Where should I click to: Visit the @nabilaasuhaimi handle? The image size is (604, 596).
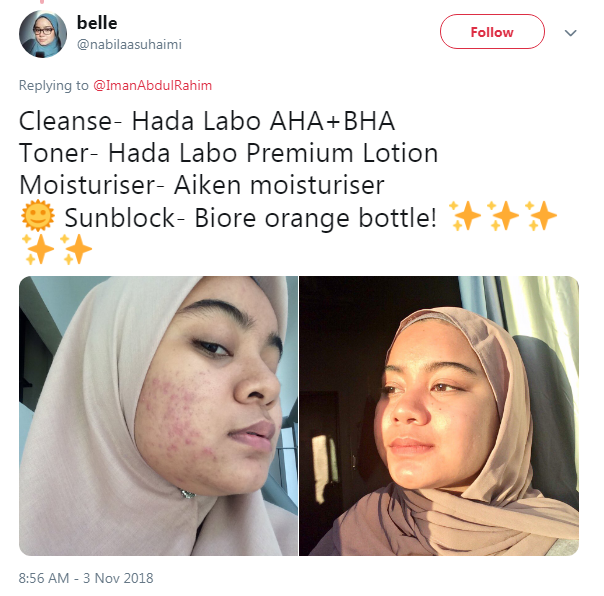click(129, 44)
